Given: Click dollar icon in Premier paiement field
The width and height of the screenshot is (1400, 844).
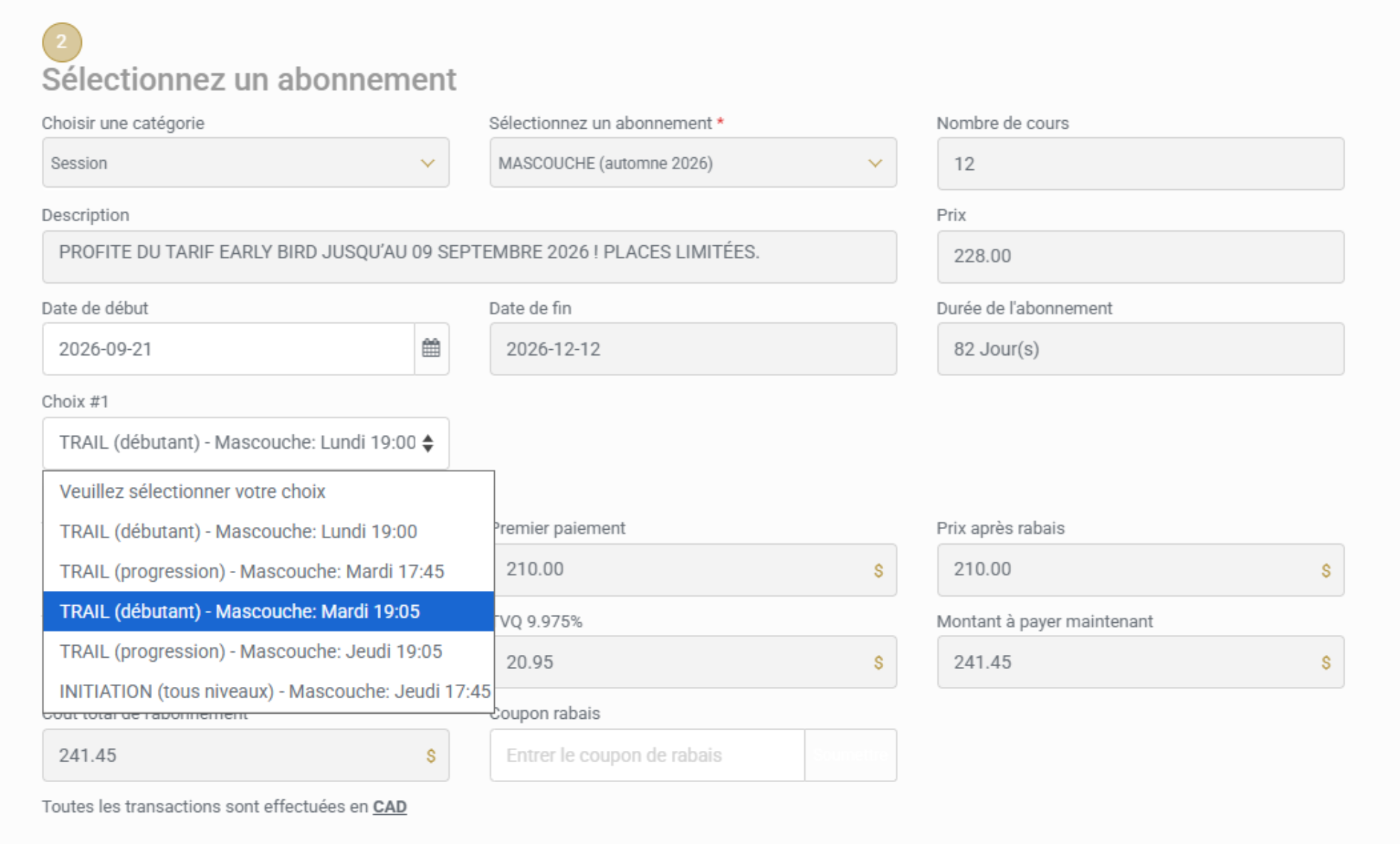Looking at the screenshot, I should tap(878, 570).
